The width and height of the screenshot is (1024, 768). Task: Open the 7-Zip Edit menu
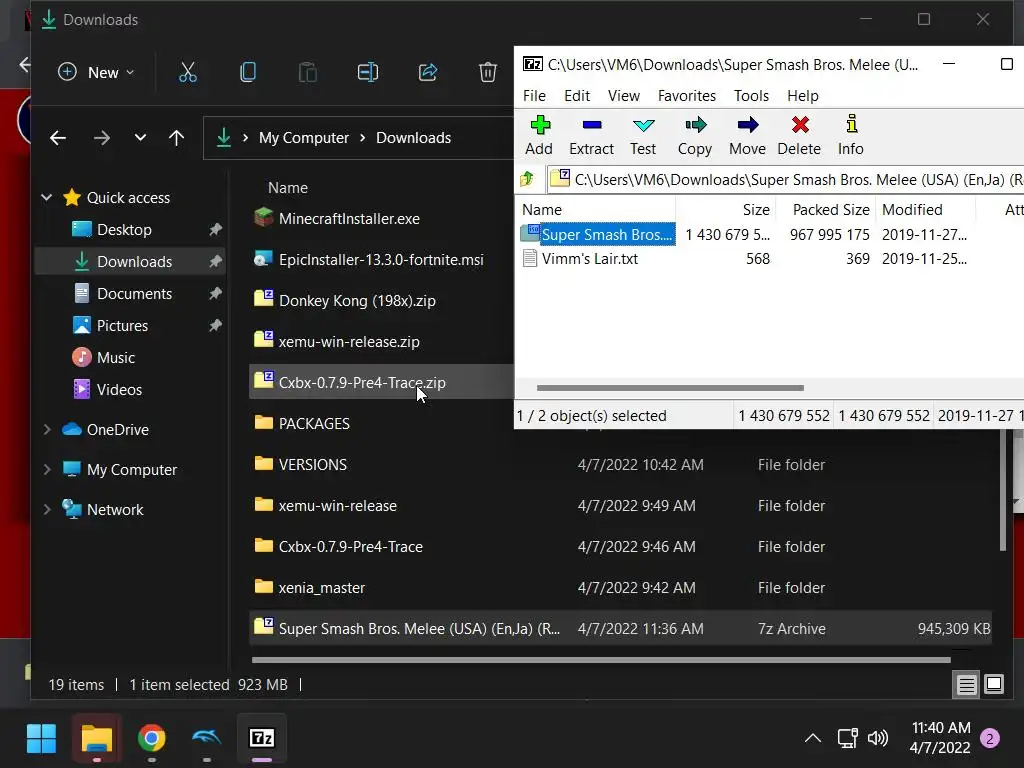tap(577, 95)
